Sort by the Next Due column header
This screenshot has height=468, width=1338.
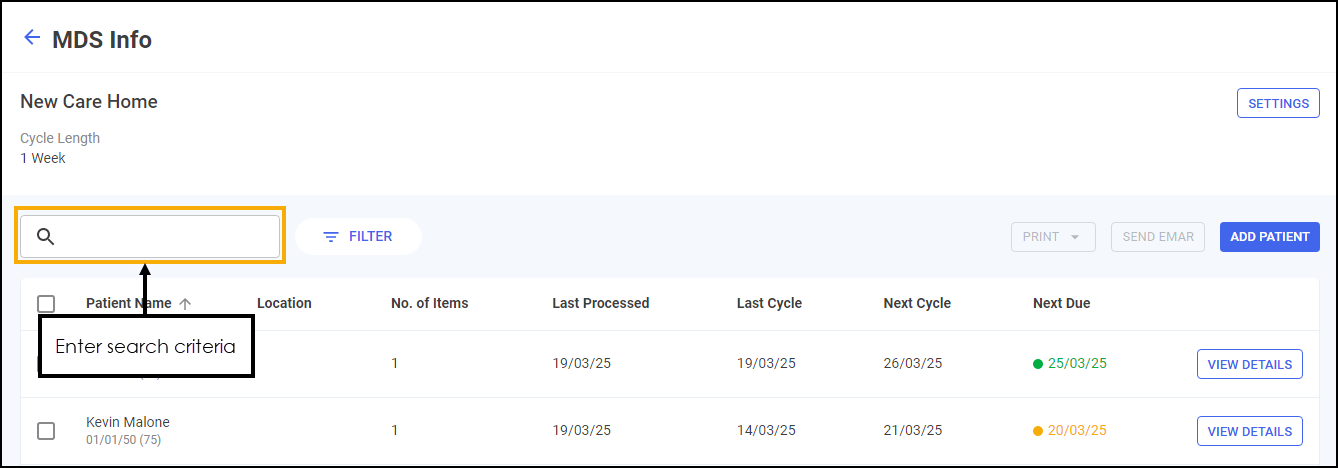[1061, 303]
